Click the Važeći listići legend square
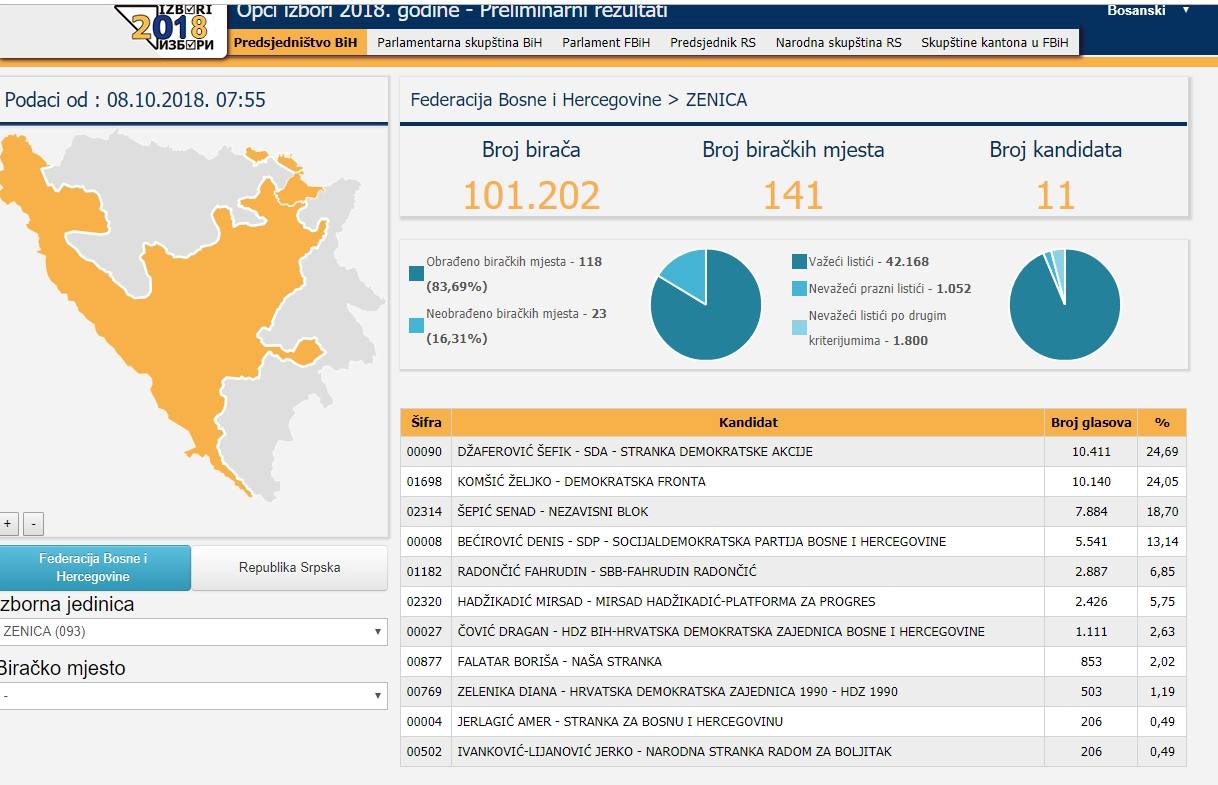 pos(799,262)
